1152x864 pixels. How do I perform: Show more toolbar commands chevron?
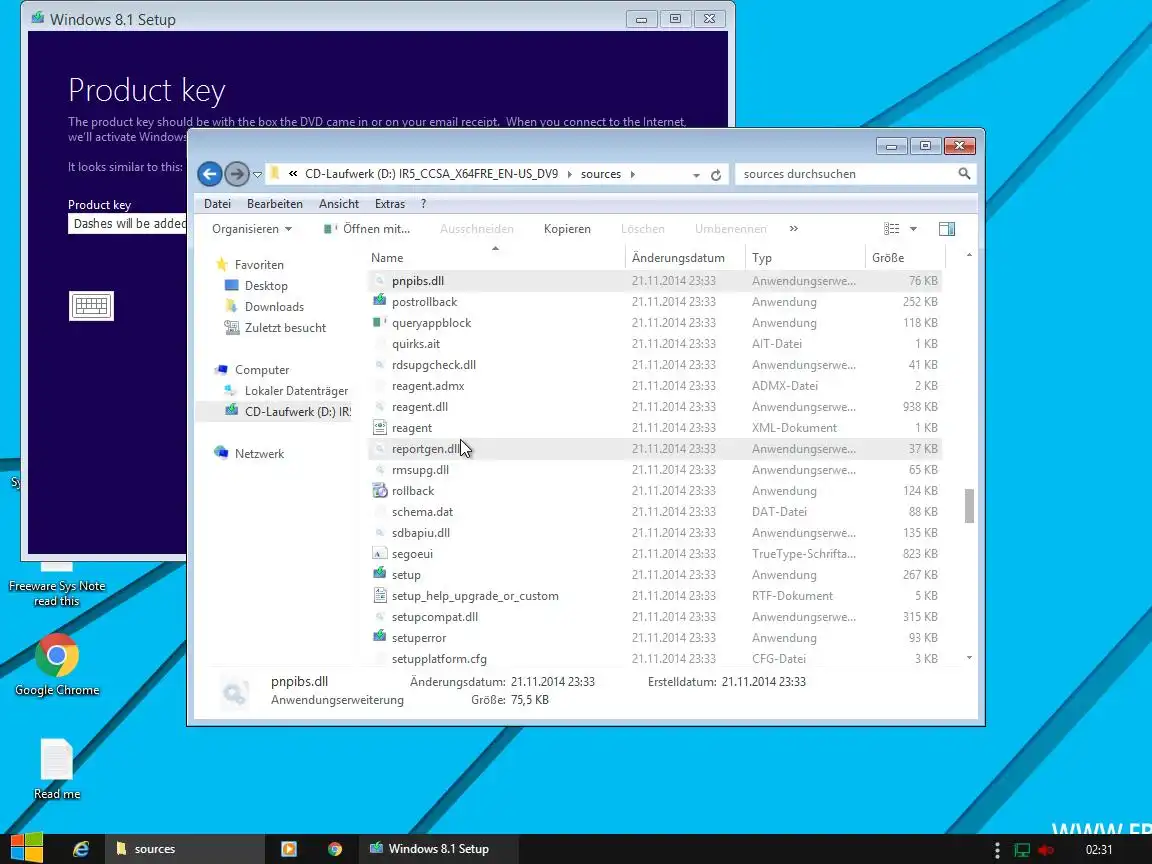(793, 228)
